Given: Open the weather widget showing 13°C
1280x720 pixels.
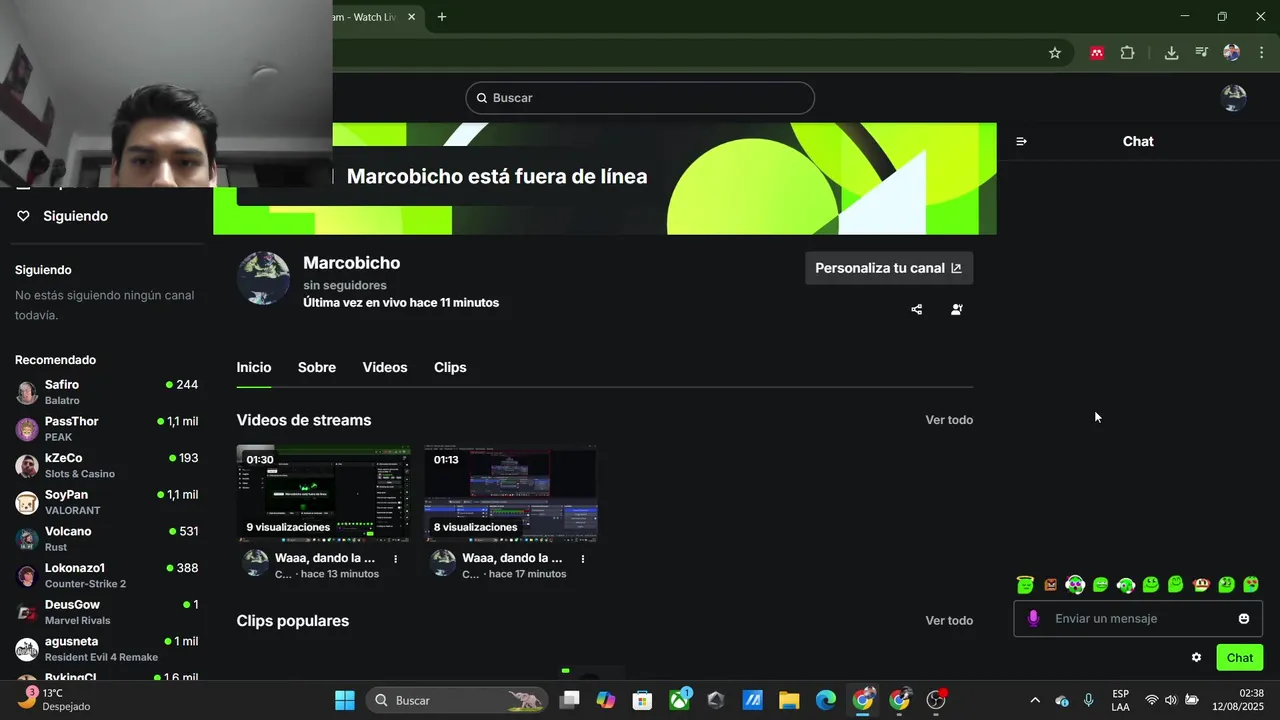Looking at the screenshot, I should click(54, 699).
